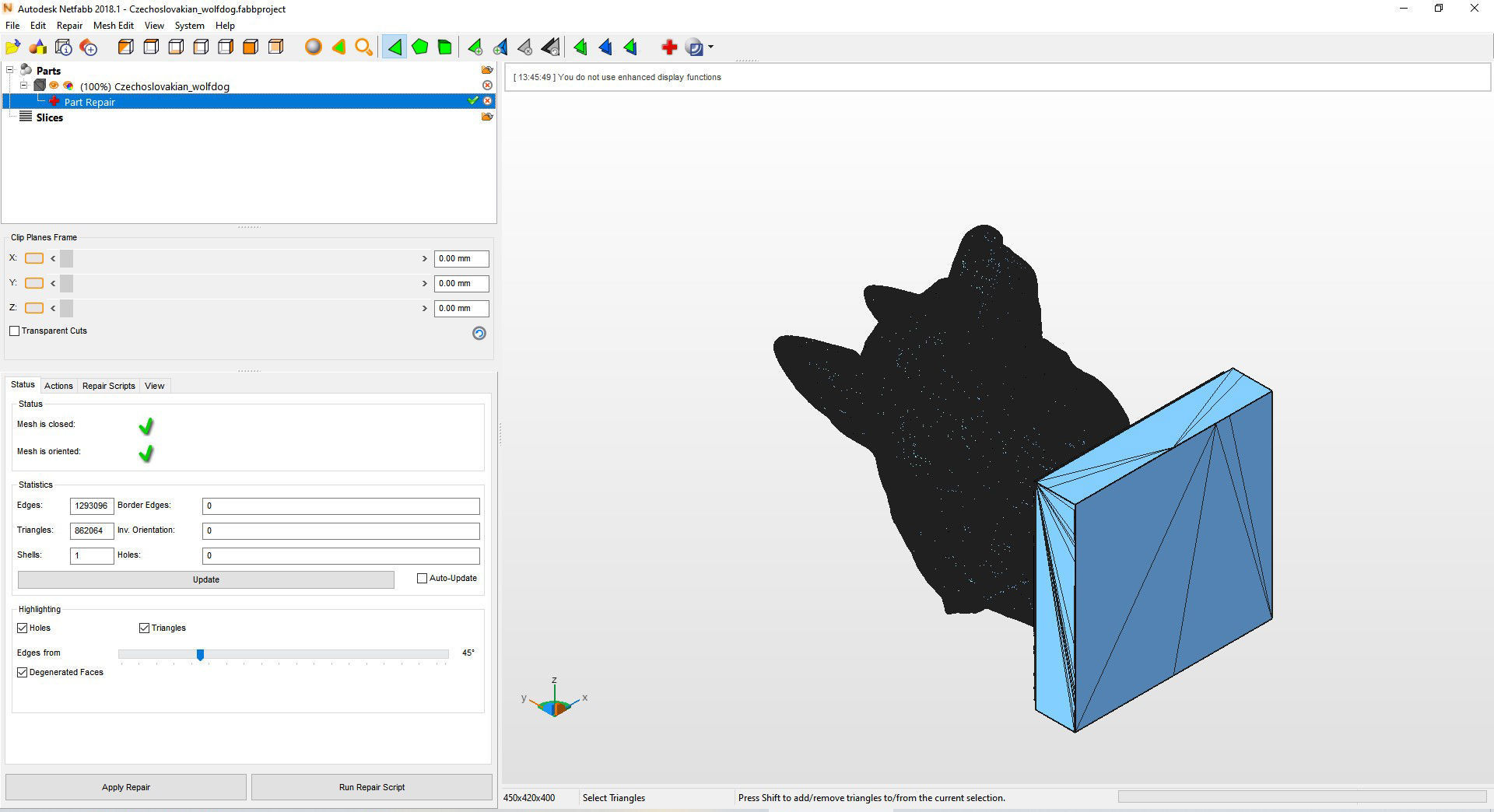Click the last pale-orange view cube icon
This screenshot has height=812, width=1494.
(275, 47)
